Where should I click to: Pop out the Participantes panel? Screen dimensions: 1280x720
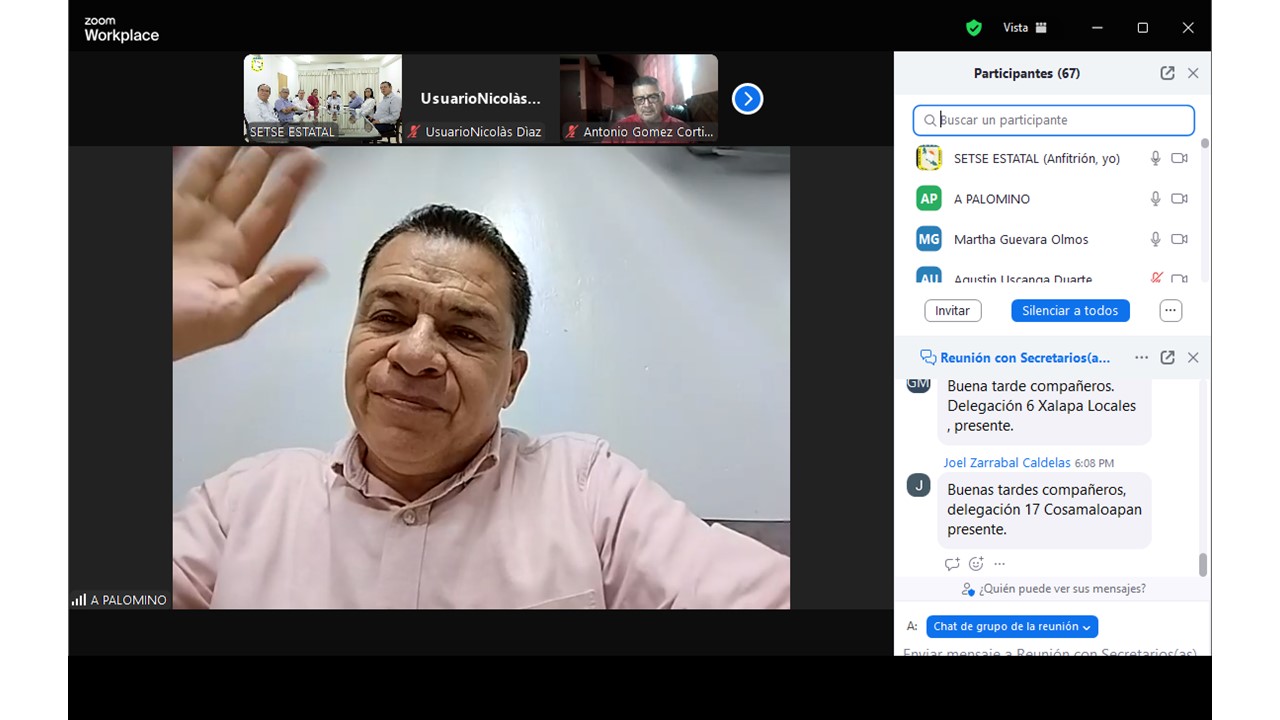(1167, 73)
